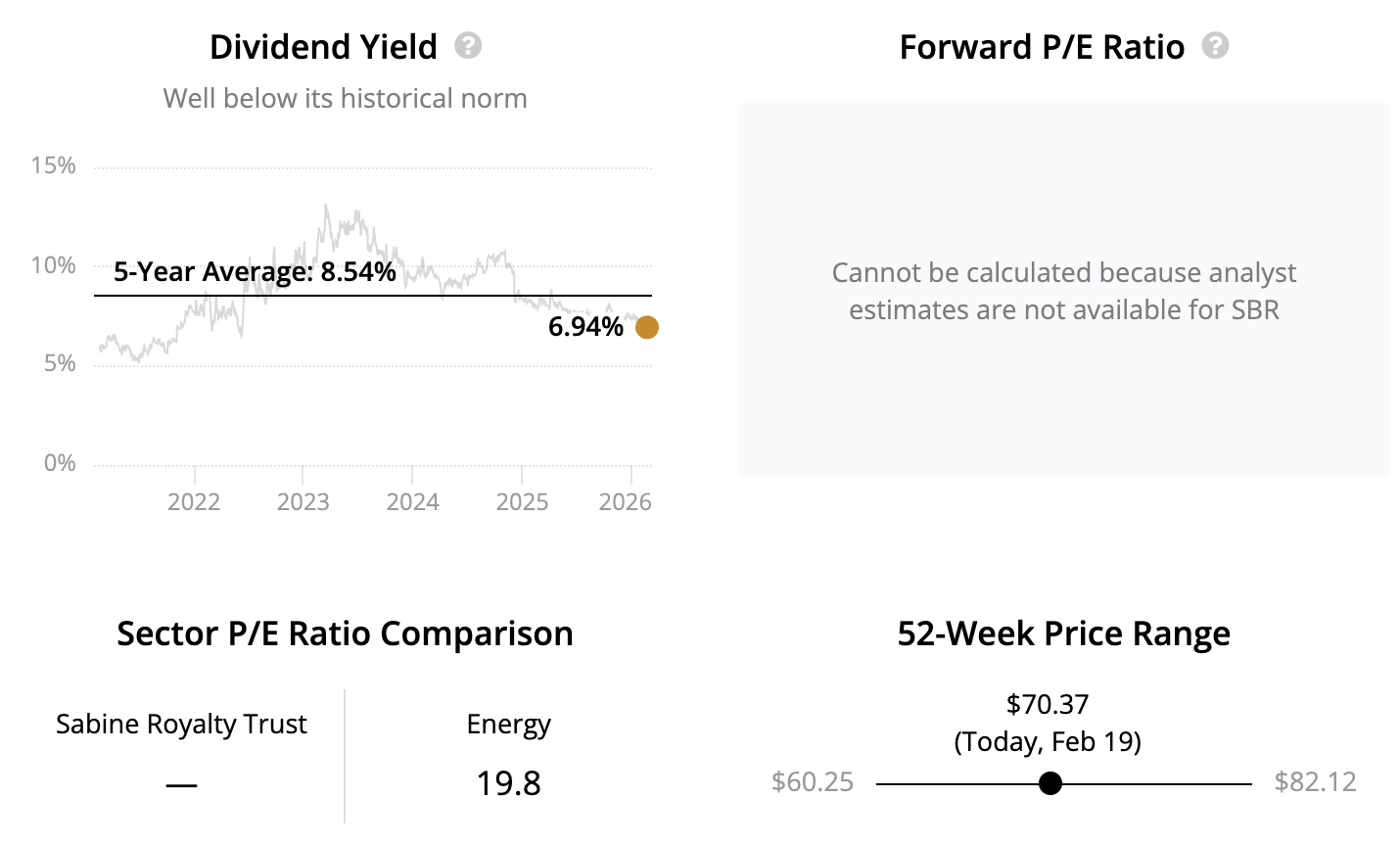Click the 6.94% current yield label
Image resolution: width=1400 pixels, height=844 pixels.
pos(585,327)
